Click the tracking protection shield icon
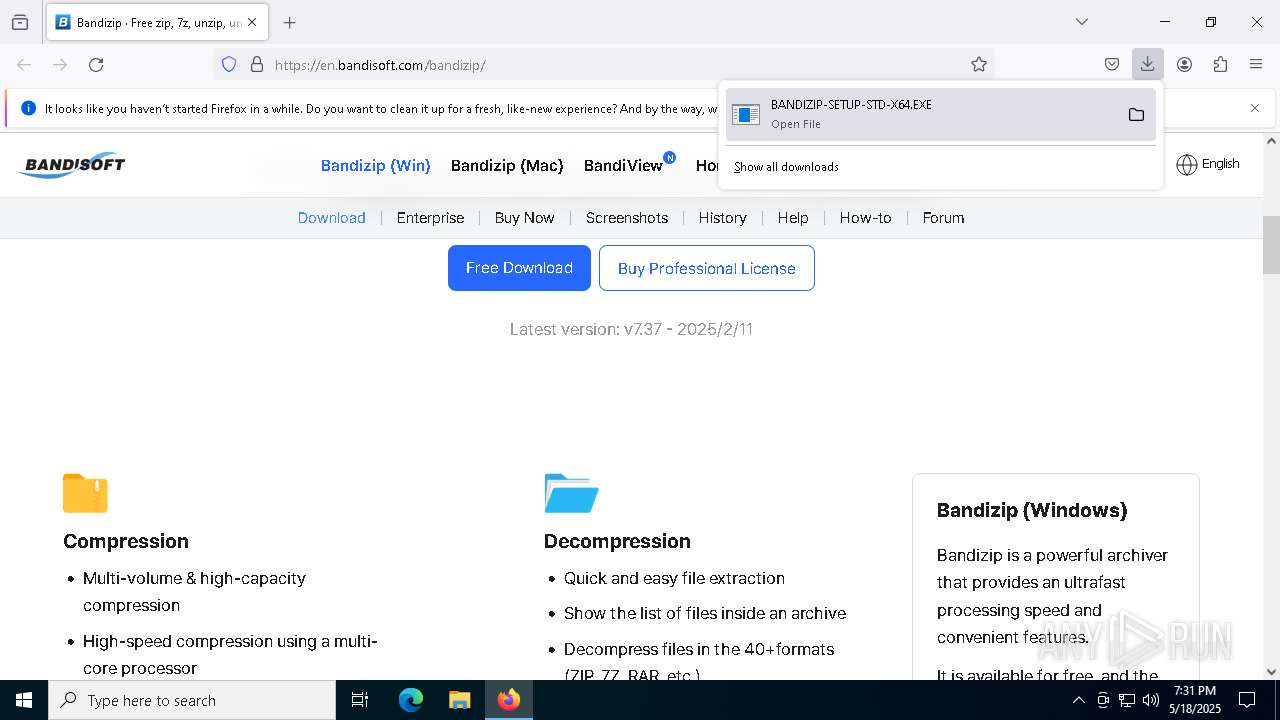The width and height of the screenshot is (1280, 720). click(x=229, y=64)
